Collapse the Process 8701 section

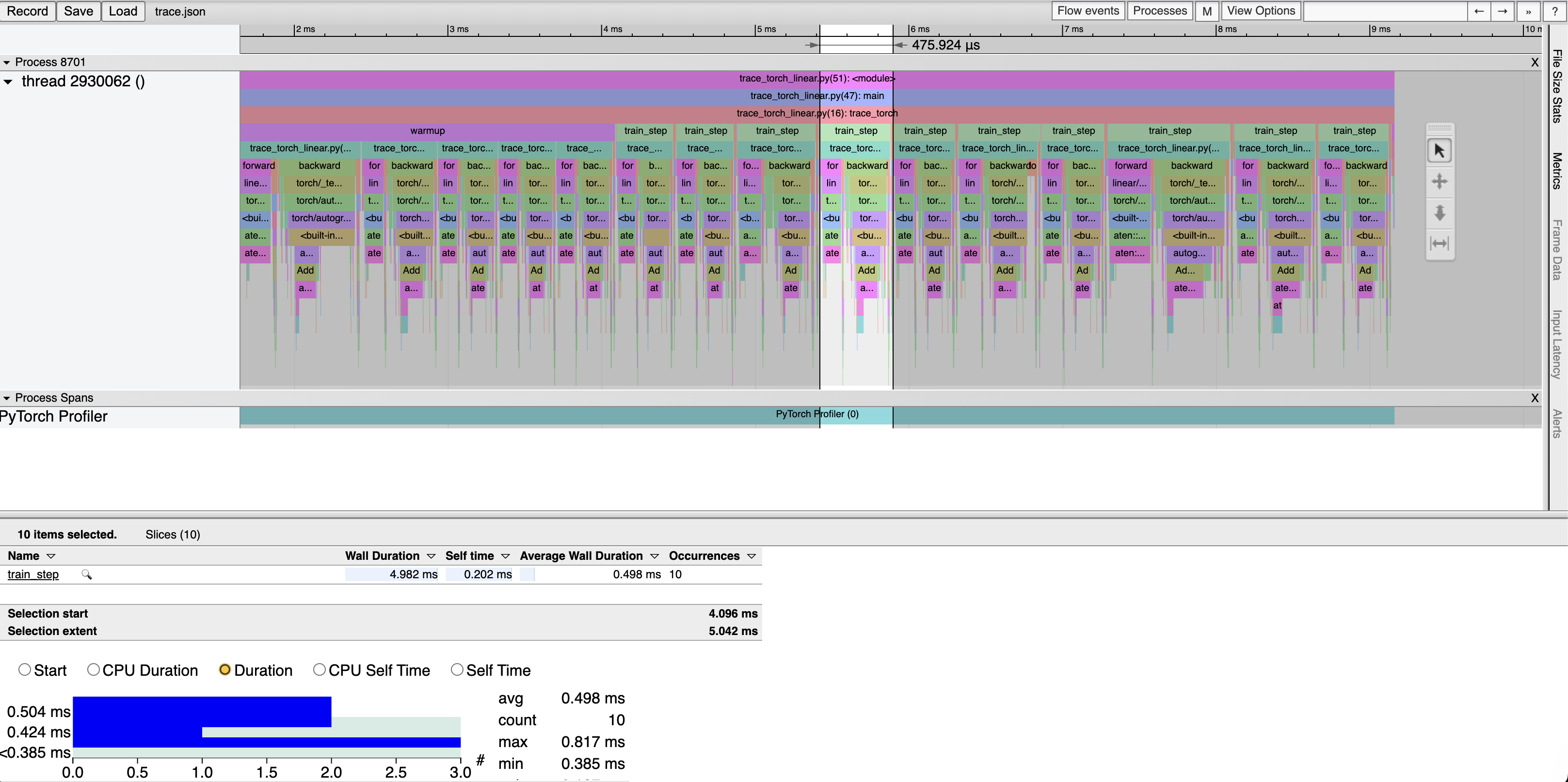7,62
